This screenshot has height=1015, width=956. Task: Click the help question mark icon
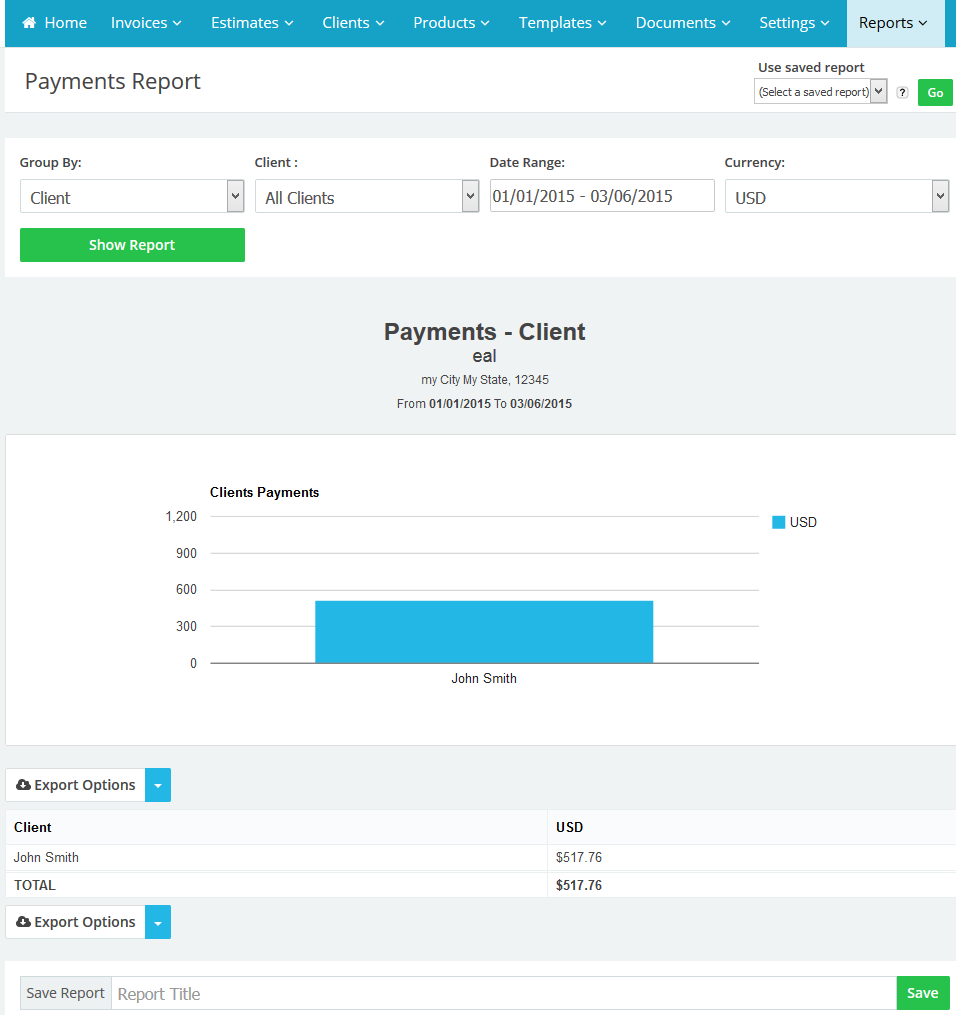(x=902, y=92)
